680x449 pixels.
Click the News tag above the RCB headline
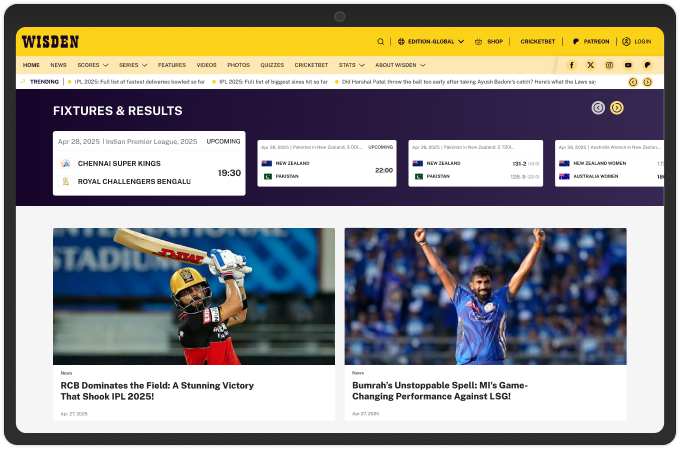[66, 373]
